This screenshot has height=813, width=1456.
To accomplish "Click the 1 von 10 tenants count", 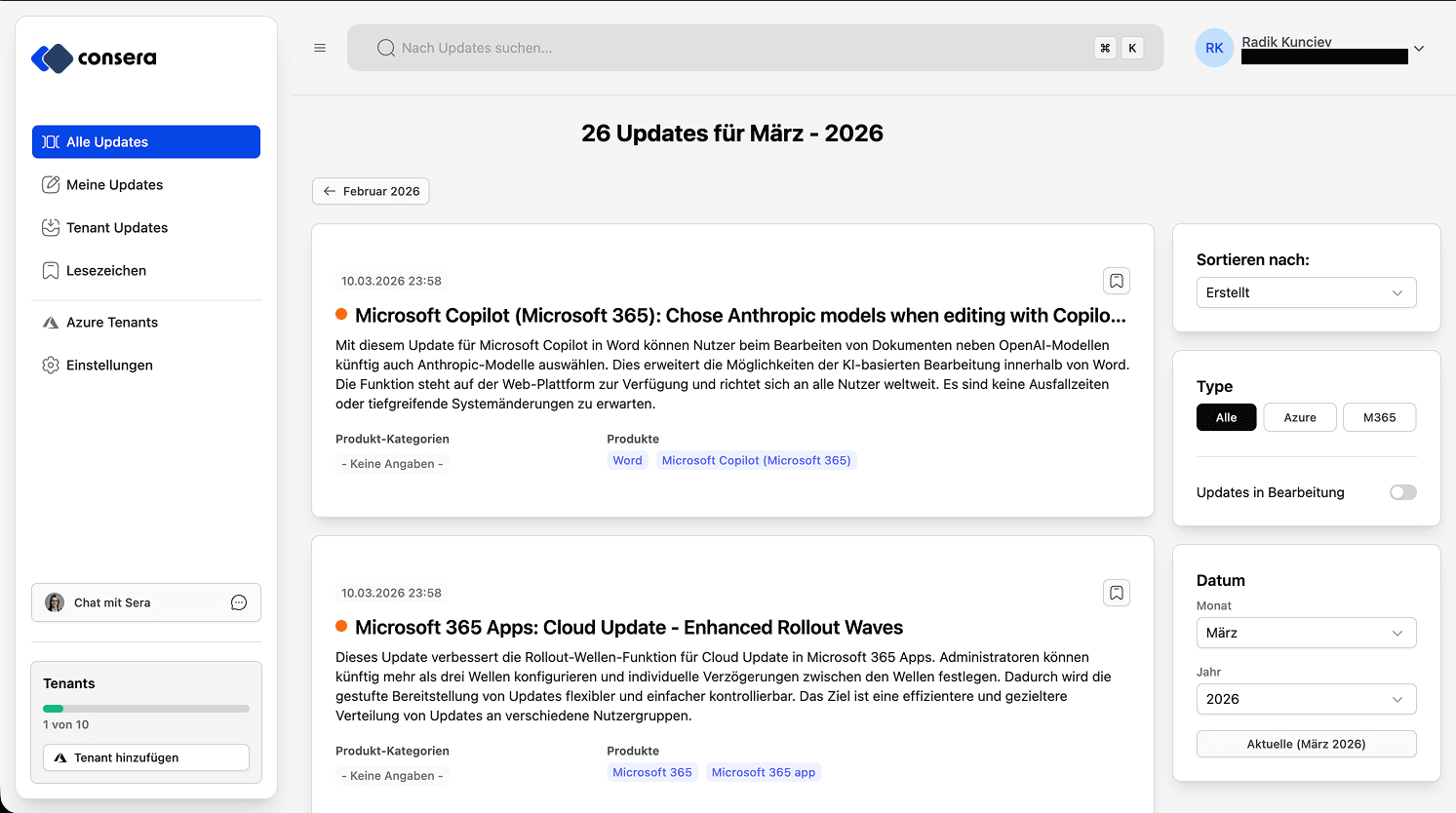I will pyautogui.click(x=66, y=724).
